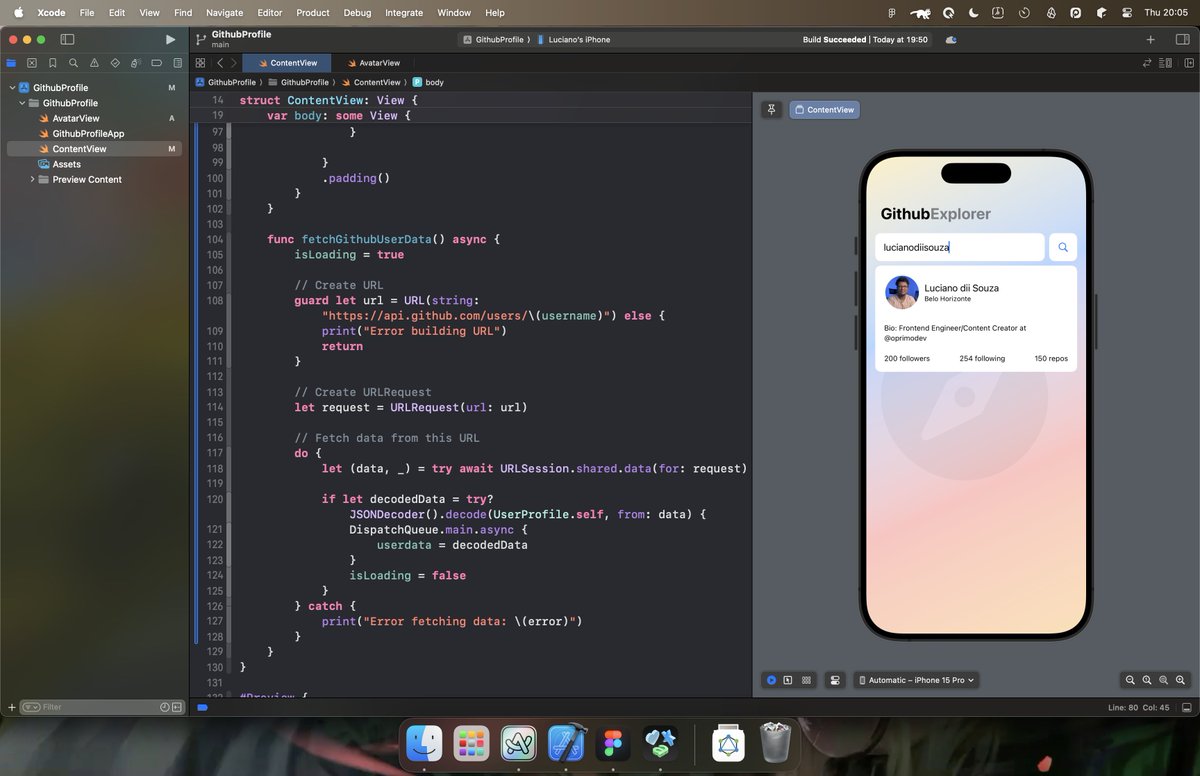The height and width of the screenshot is (776, 1200).
Task: Open the Project navigator folder icon
Action: tap(11, 62)
